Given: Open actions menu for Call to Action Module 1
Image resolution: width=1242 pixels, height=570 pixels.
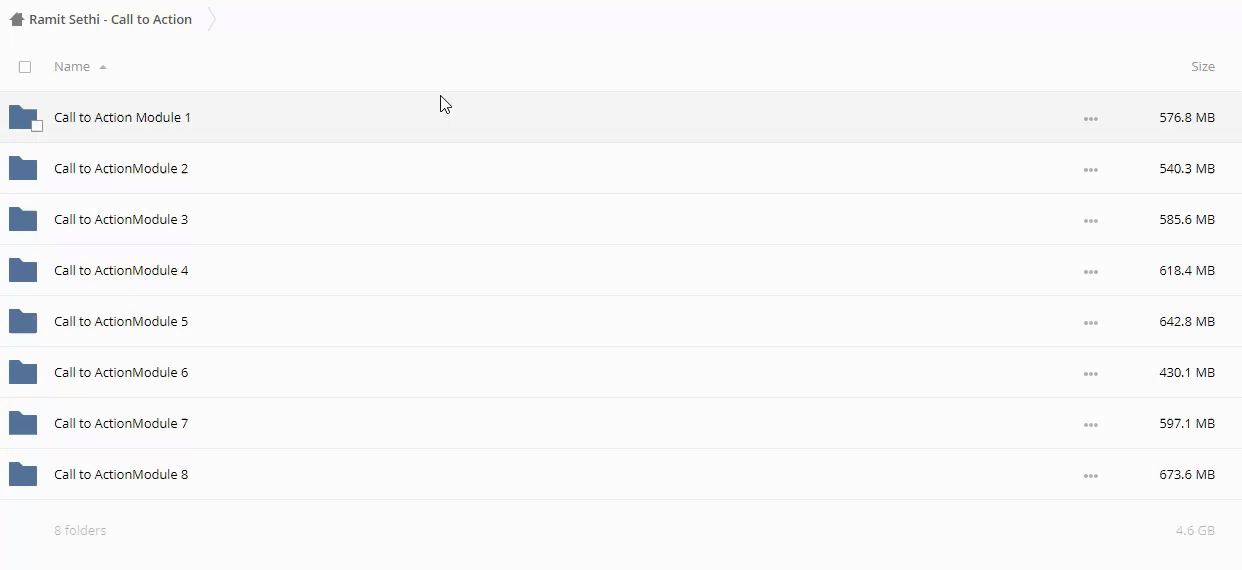Looking at the screenshot, I should pyautogui.click(x=1090, y=119).
